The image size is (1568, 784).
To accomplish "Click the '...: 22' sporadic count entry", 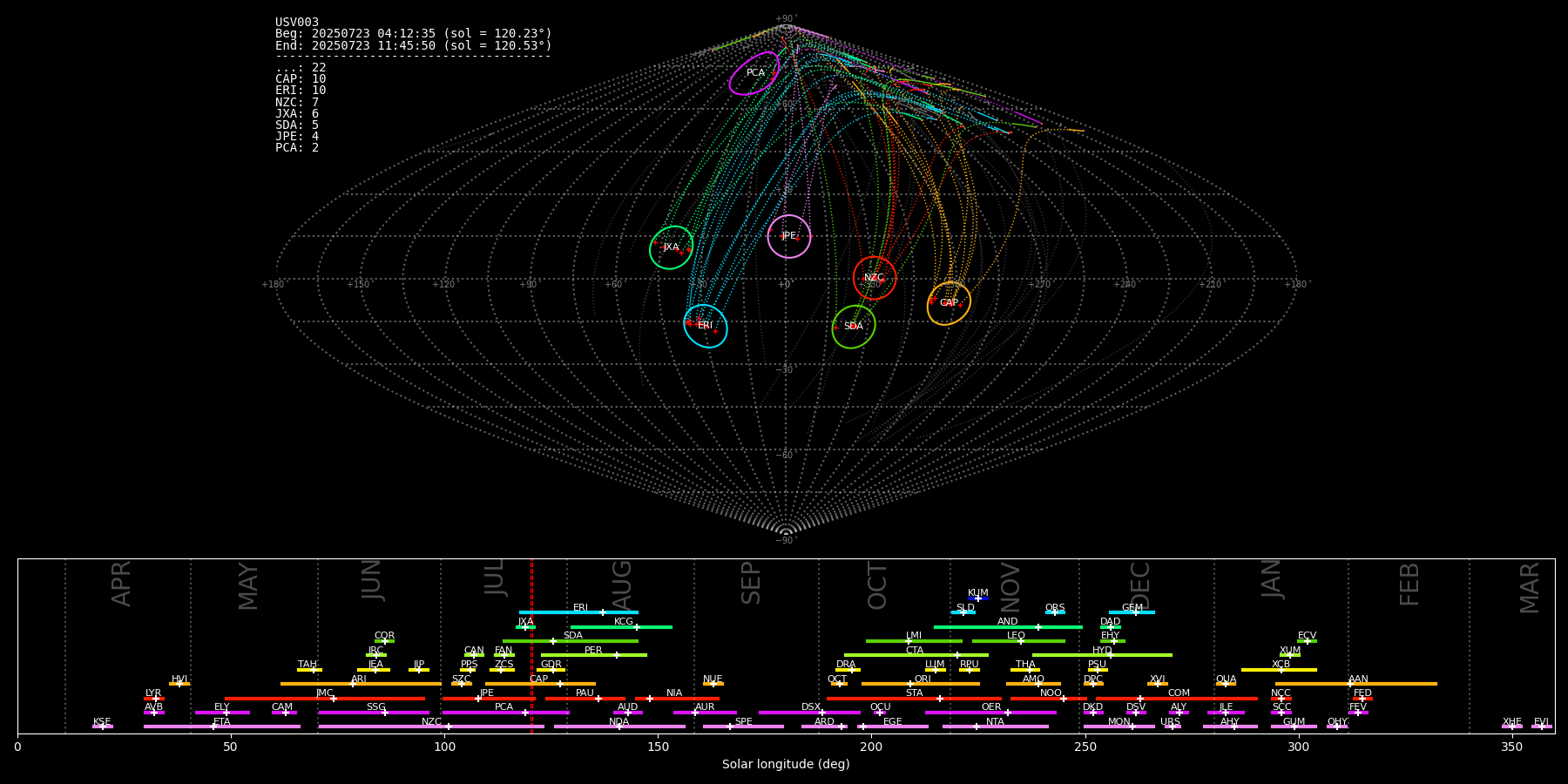I will point(301,68).
